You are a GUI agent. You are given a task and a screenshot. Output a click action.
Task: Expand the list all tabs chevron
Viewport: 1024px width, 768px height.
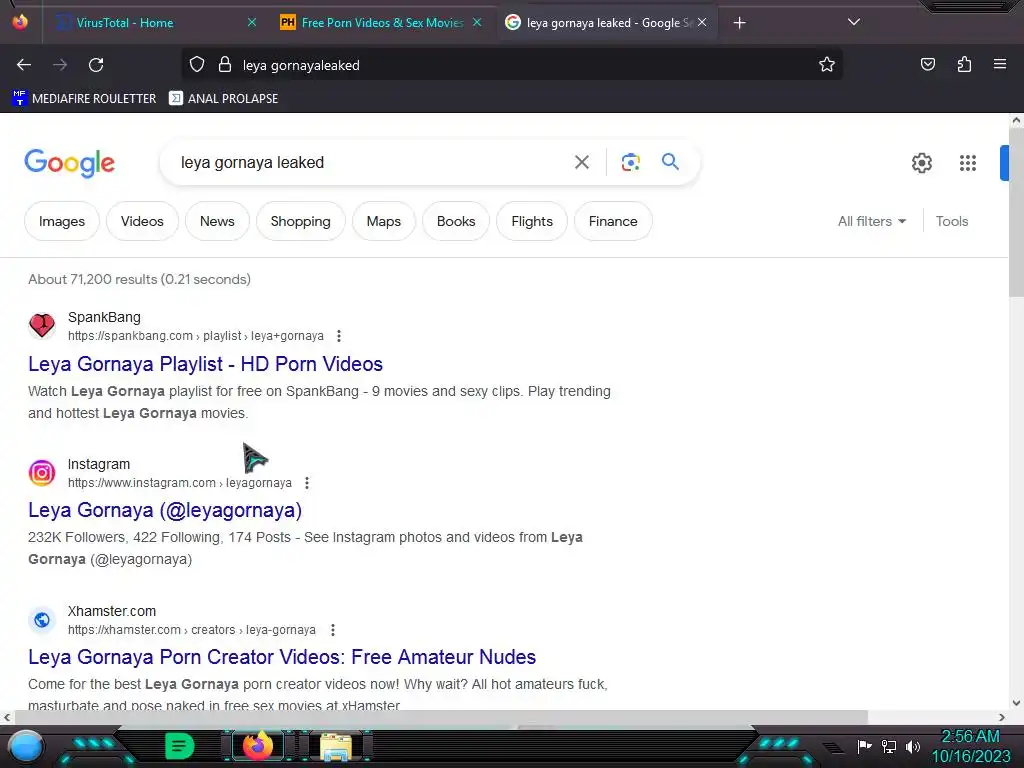pos(854,22)
